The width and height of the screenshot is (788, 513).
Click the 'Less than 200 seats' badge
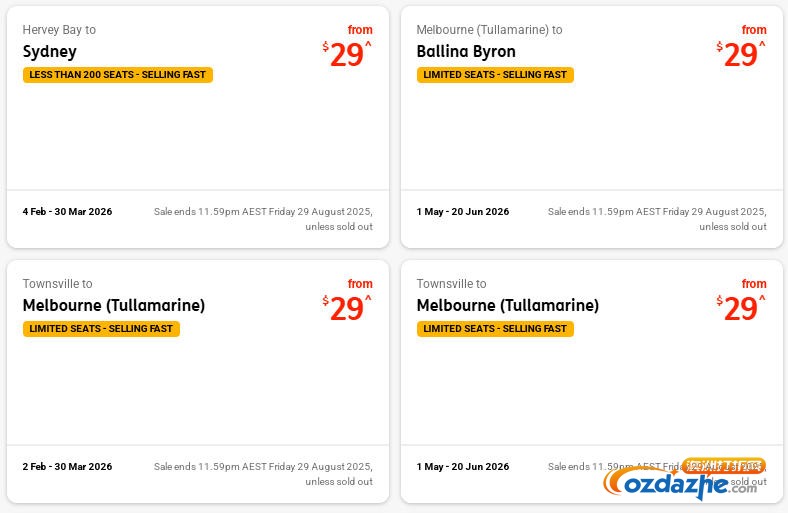[x=118, y=75]
